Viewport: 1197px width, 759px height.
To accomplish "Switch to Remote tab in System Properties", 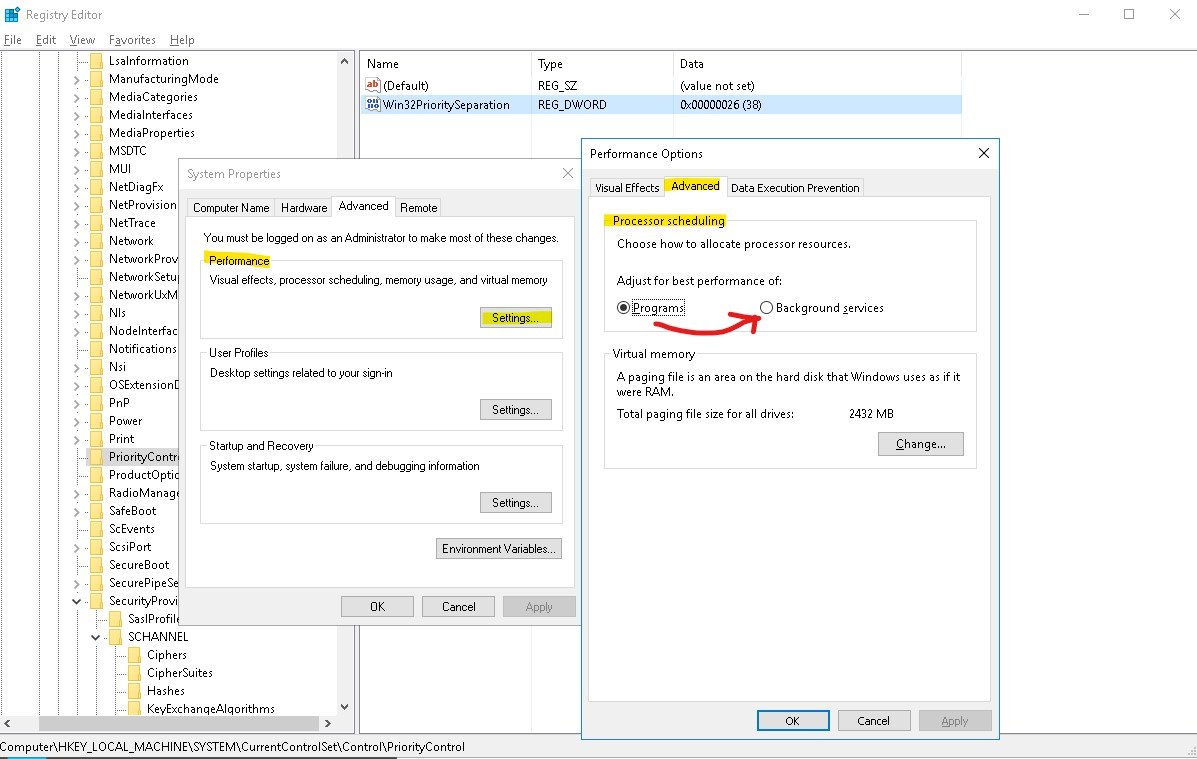I will coord(418,208).
